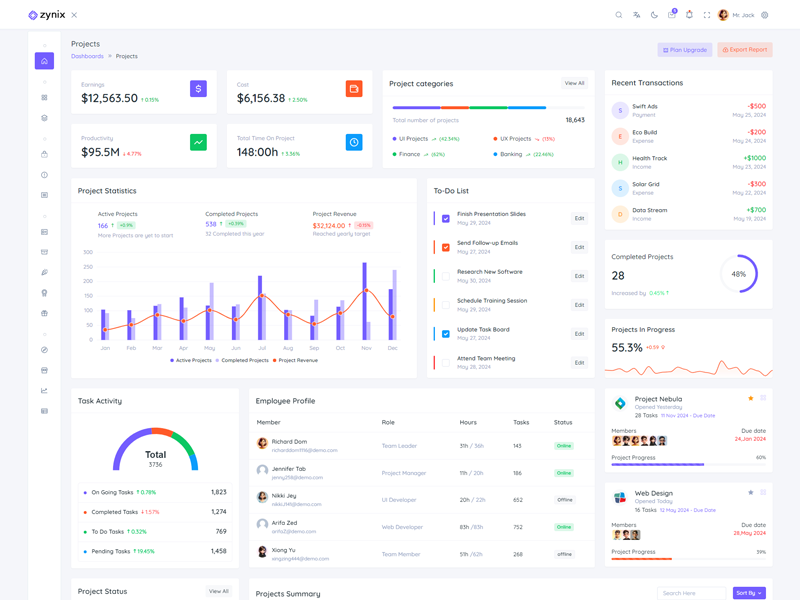Click the Search Here input field
Viewport: 800px width, 600px height.
pyautogui.click(x=691, y=593)
